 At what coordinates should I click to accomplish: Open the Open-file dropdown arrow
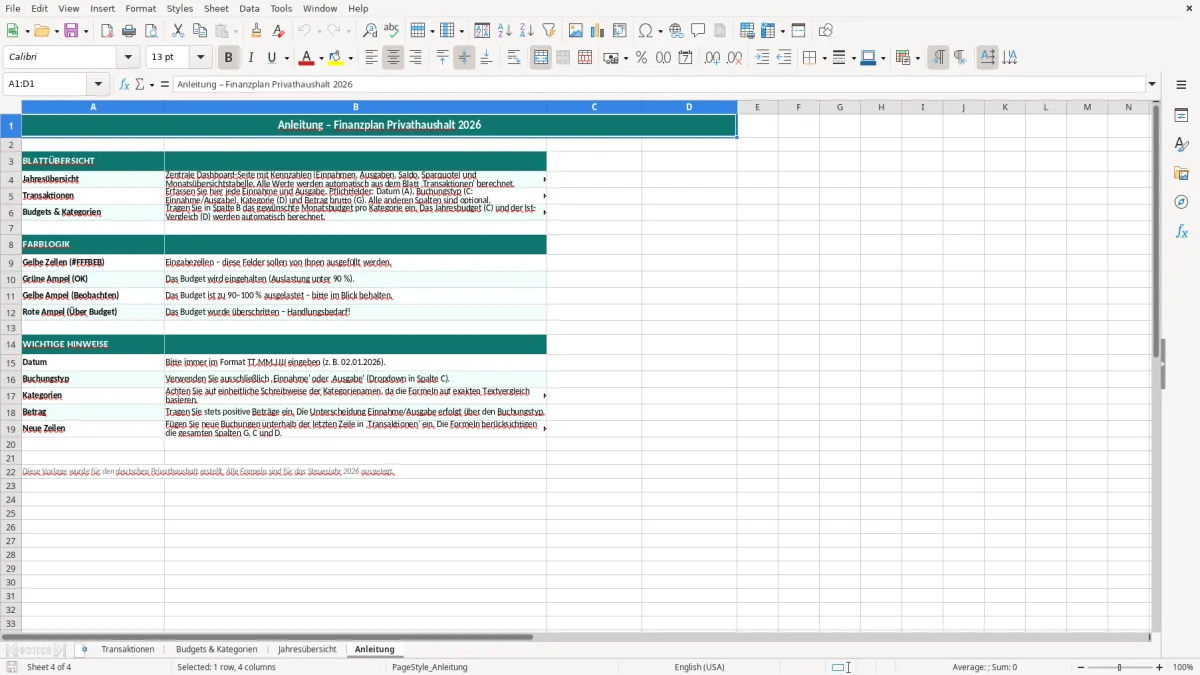point(56,31)
